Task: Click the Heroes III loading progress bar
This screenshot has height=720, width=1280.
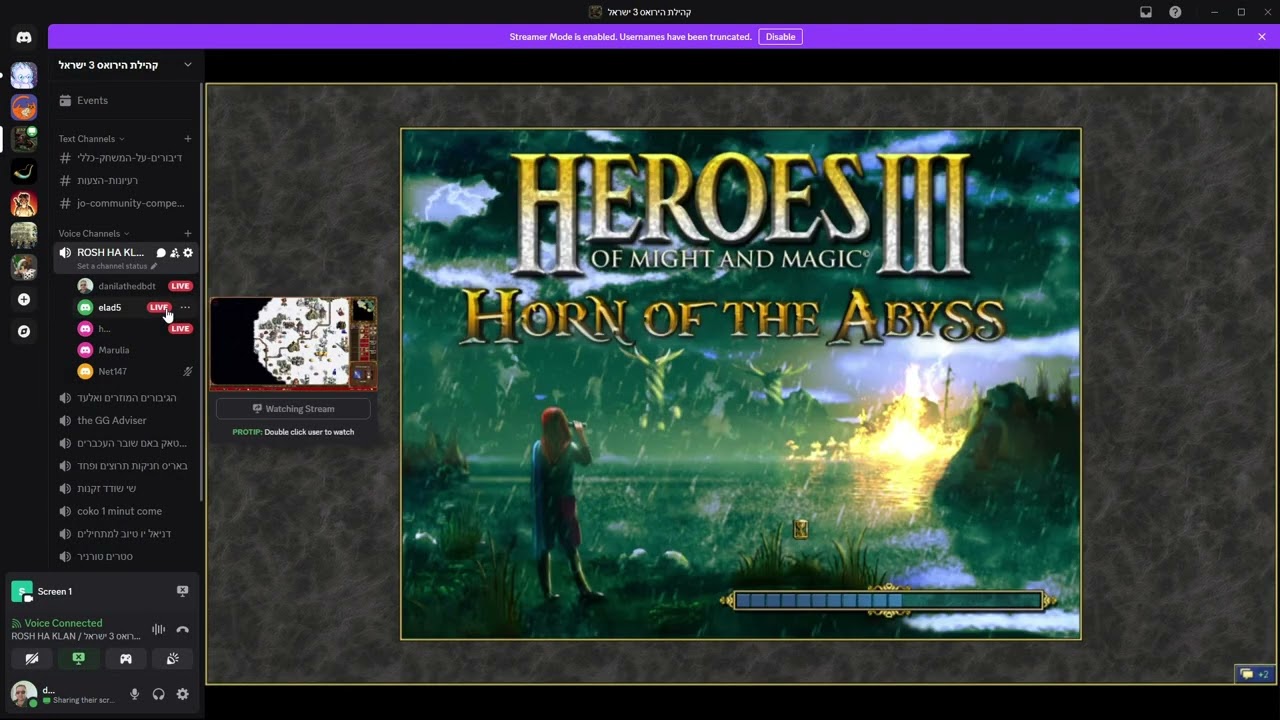Action: [x=888, y=600]
